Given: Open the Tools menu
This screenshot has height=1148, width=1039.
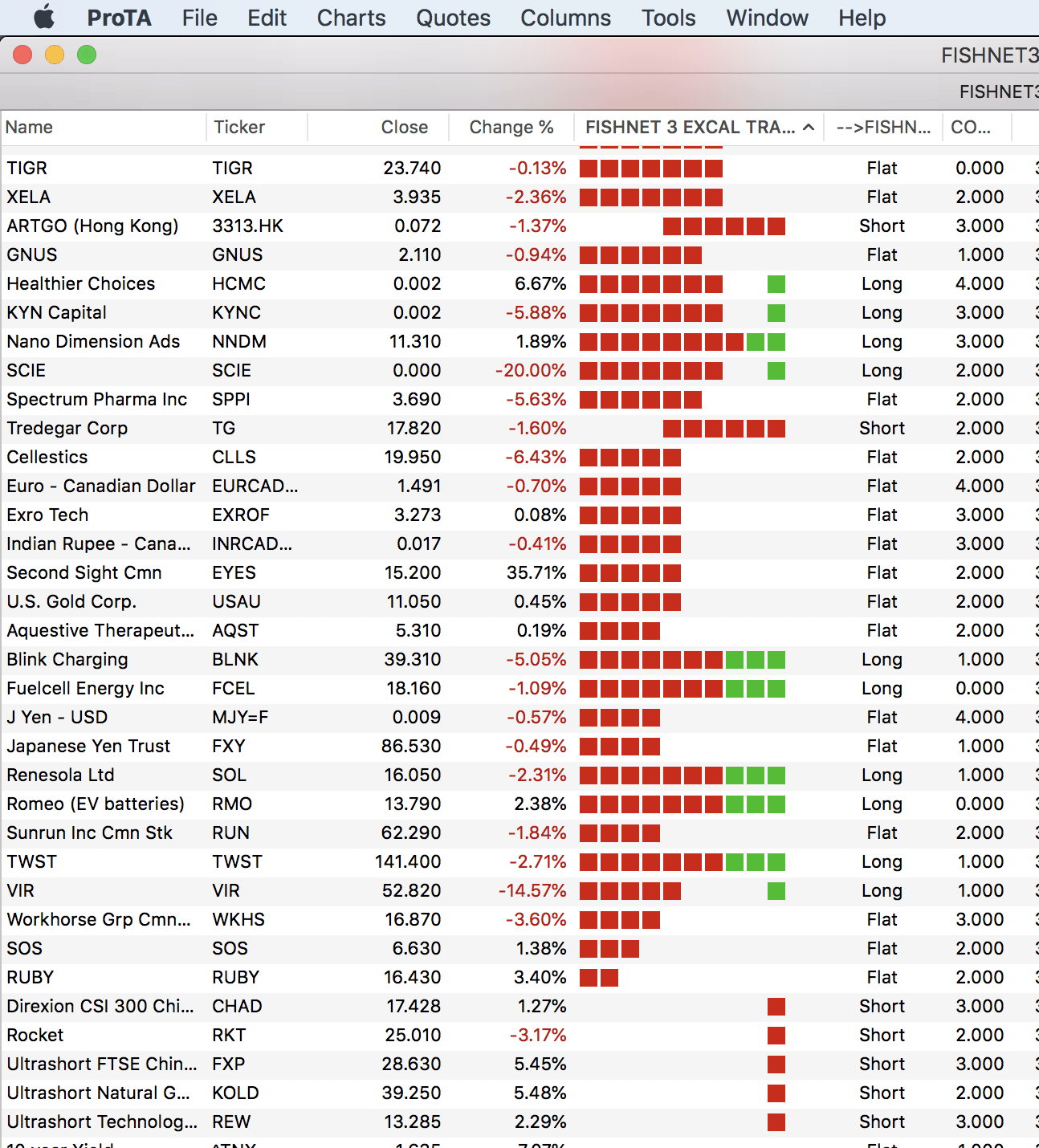Looking at the screenshot, I should coord(668,18).
